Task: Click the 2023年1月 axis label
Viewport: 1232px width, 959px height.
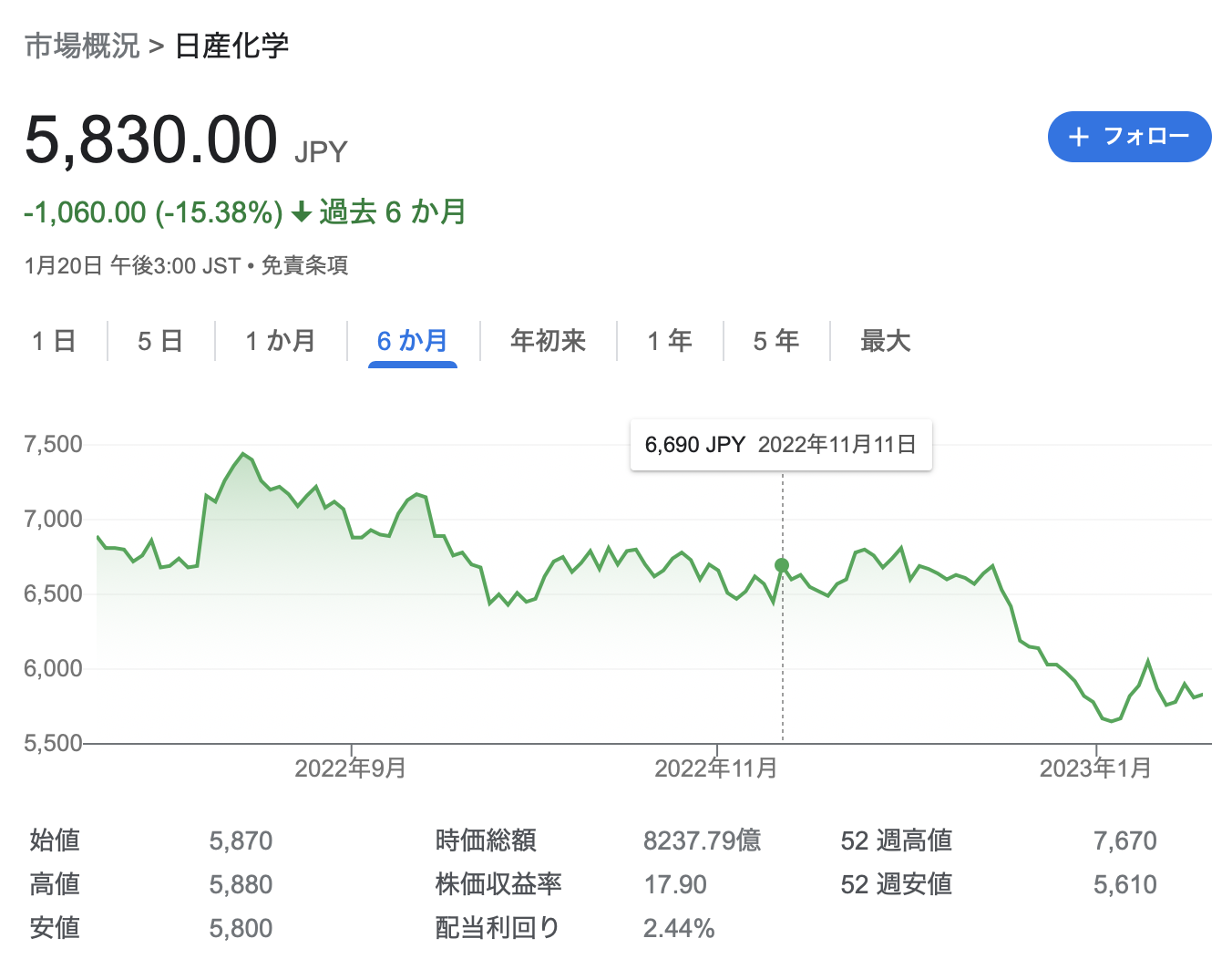Action: (1095, 768)
